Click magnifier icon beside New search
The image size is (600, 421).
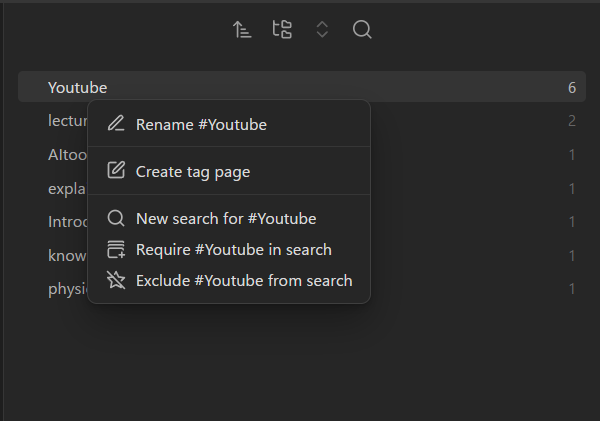(x=116, y=219)
